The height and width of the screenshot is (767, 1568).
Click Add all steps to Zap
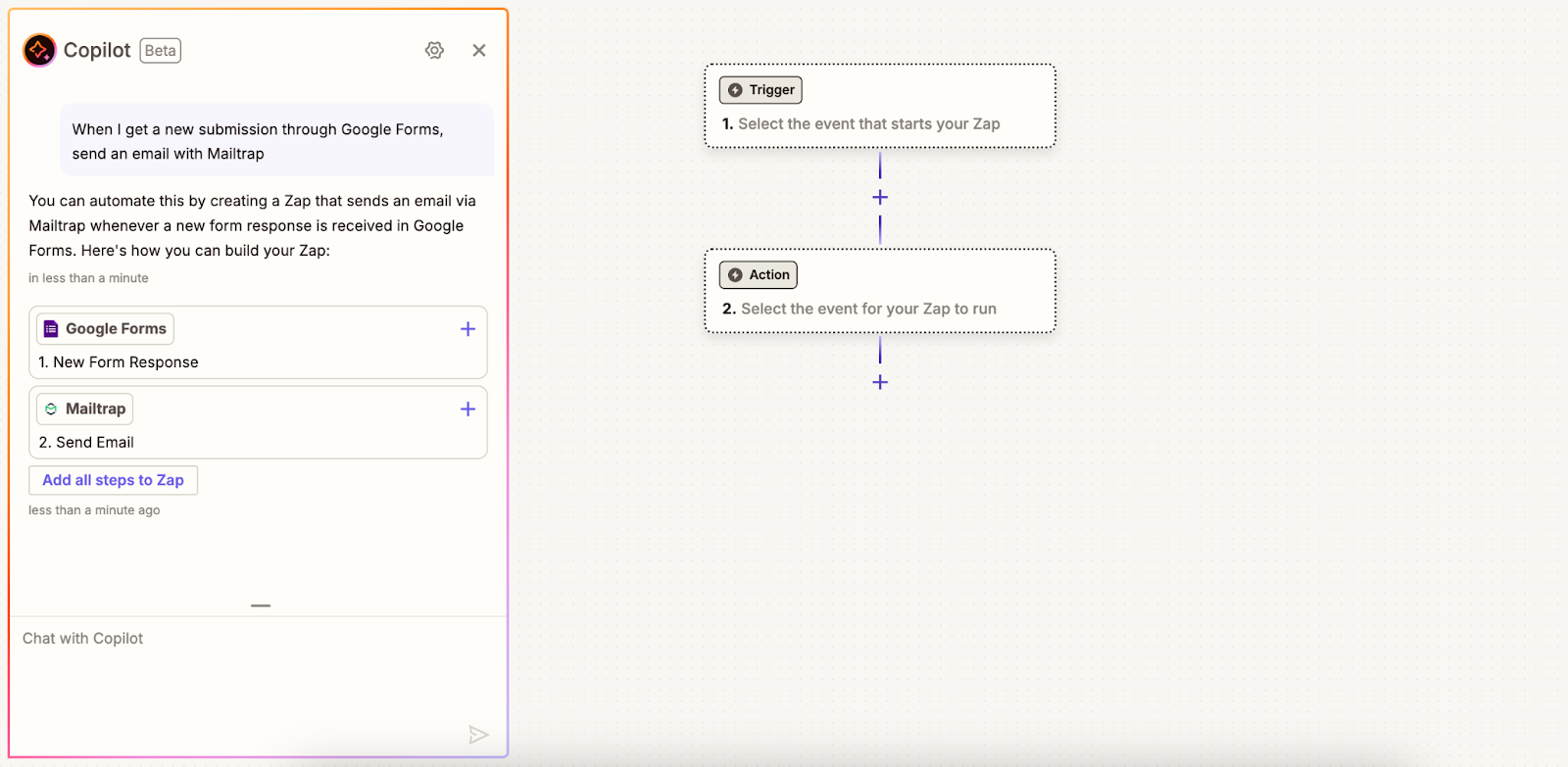point(113,480)
